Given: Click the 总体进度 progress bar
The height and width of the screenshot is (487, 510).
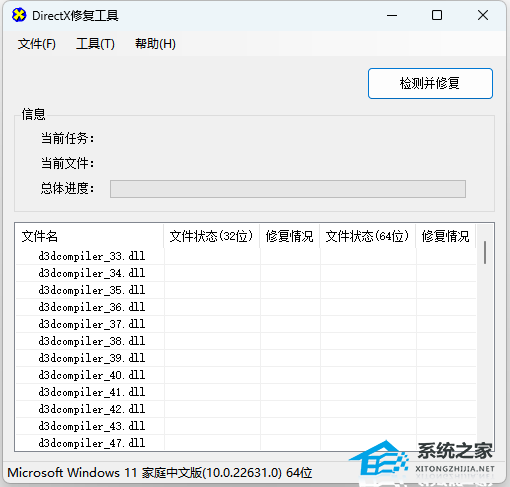Looking at the screenshot, I should point(288,189).
